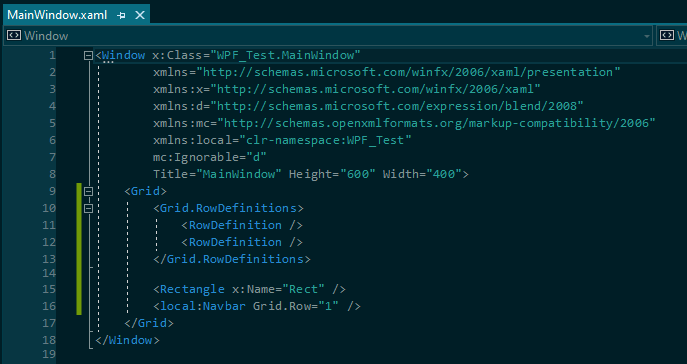Click the second RowDefinition on line 12
Image resolution: width=687 pixels, height=364 pixels.
click(242, 243)
